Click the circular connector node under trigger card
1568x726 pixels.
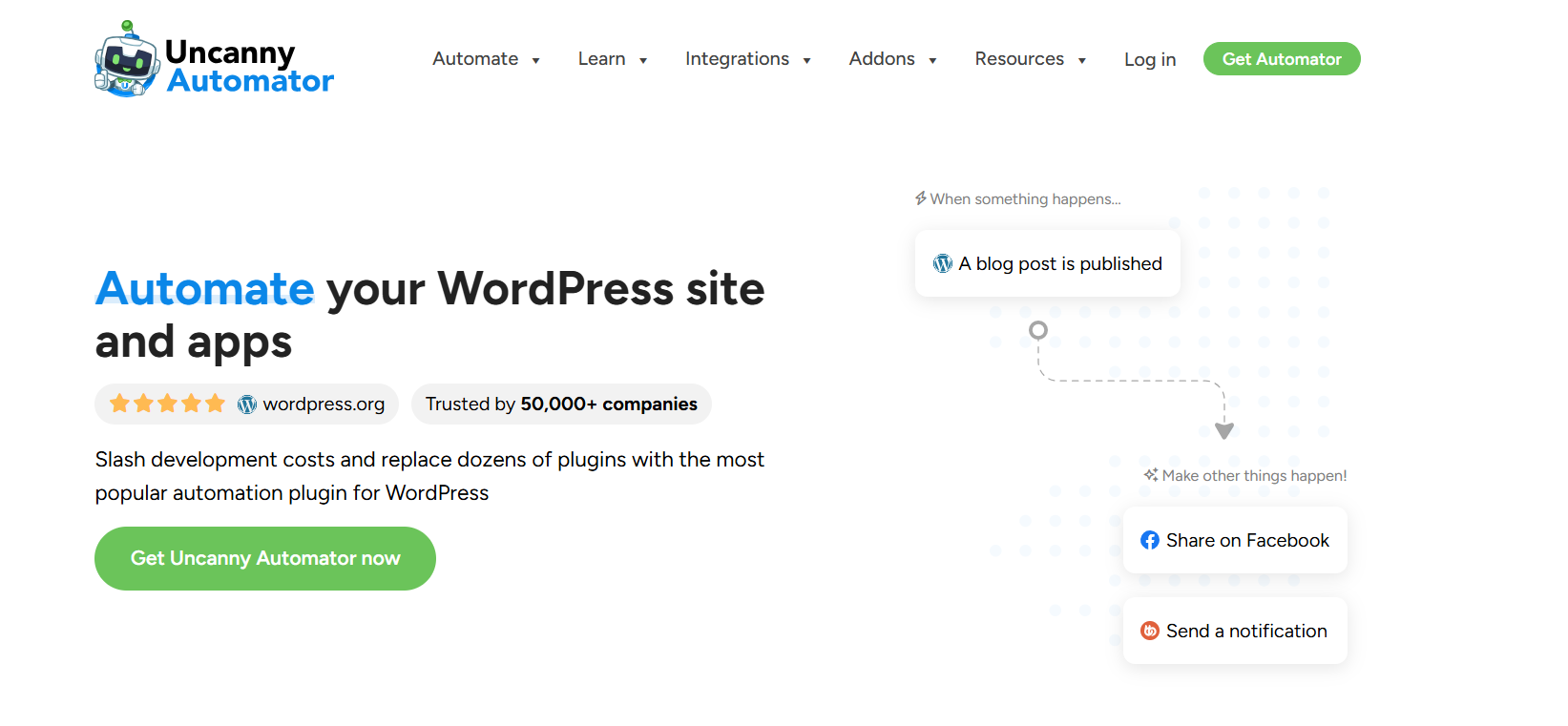(x=1038, y=330)
